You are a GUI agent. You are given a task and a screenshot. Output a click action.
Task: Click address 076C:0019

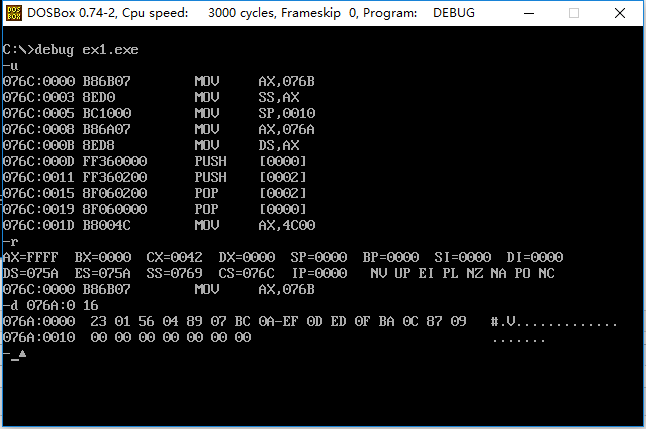click(39, 209)
